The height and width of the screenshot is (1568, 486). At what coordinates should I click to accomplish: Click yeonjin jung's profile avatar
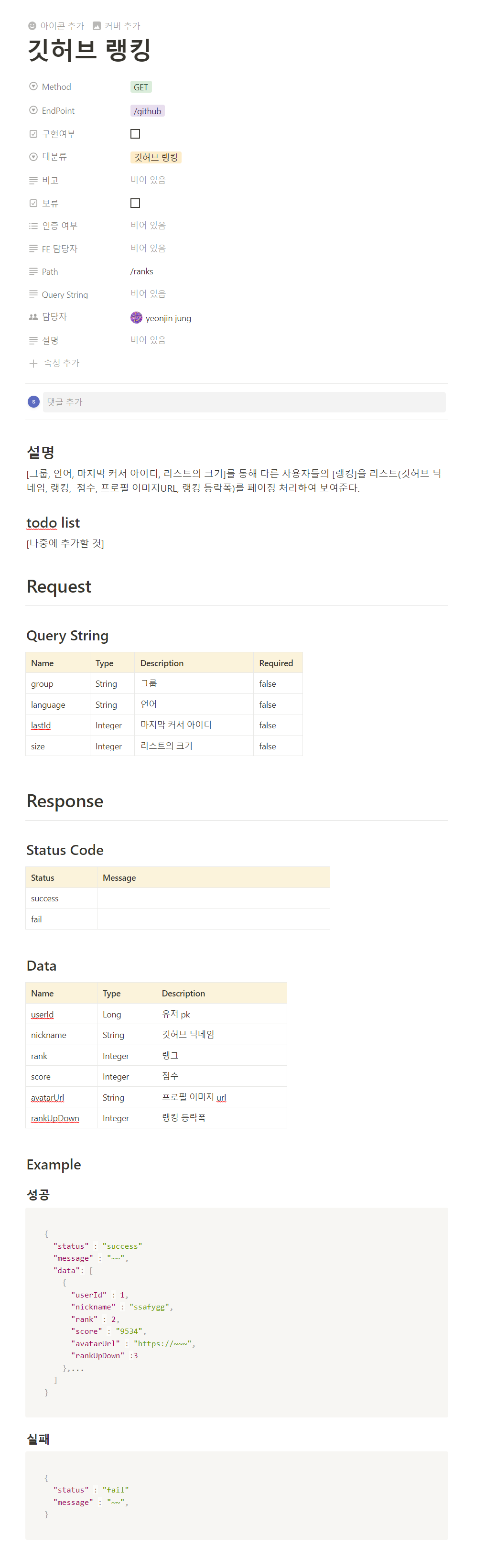click(x=136, y=318)
